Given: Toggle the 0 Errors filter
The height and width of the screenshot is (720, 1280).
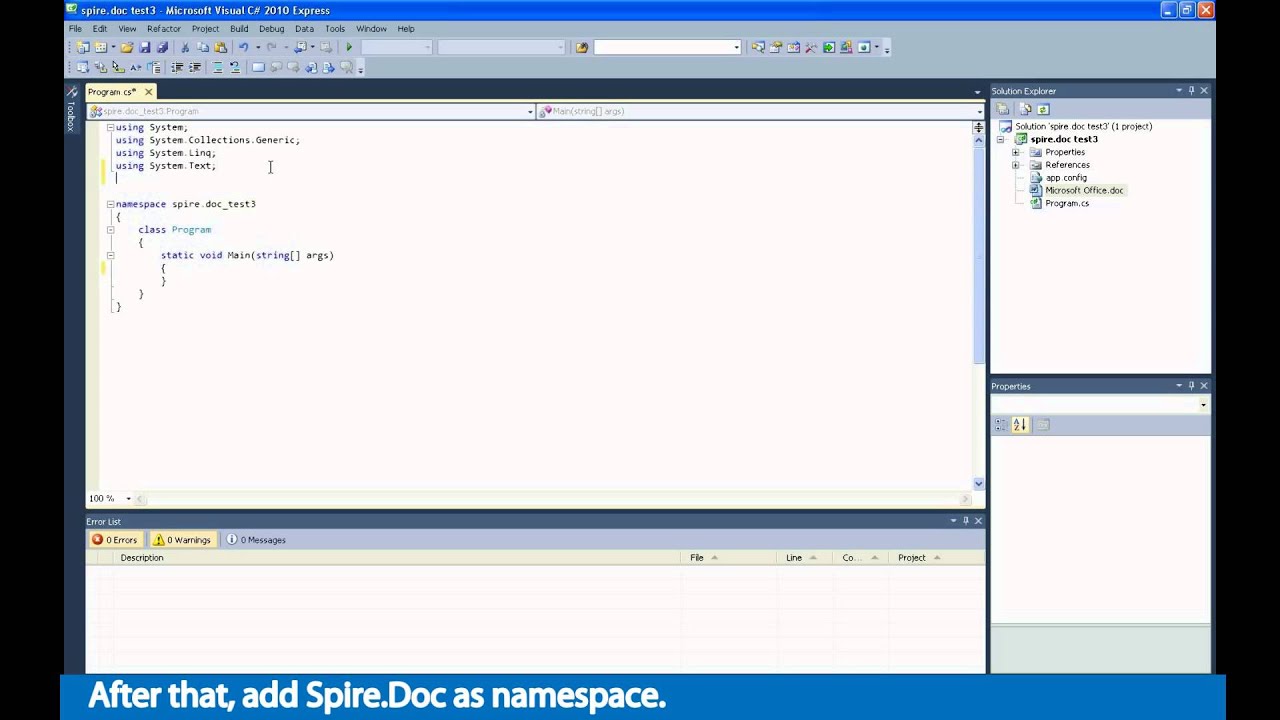Looking at the screenshot, I should [115, 540].
